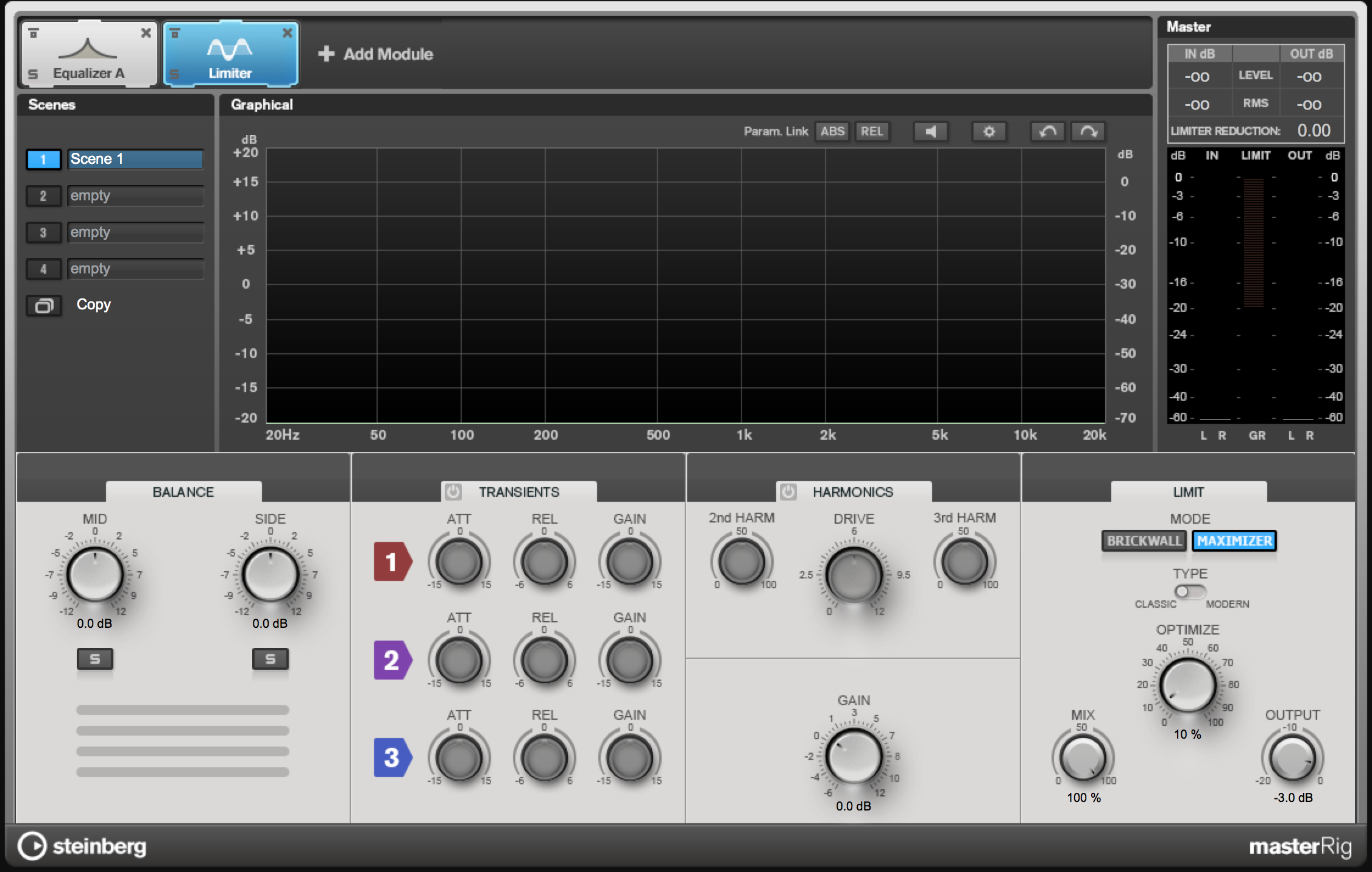Click the Add Module button

pos(375,54)
